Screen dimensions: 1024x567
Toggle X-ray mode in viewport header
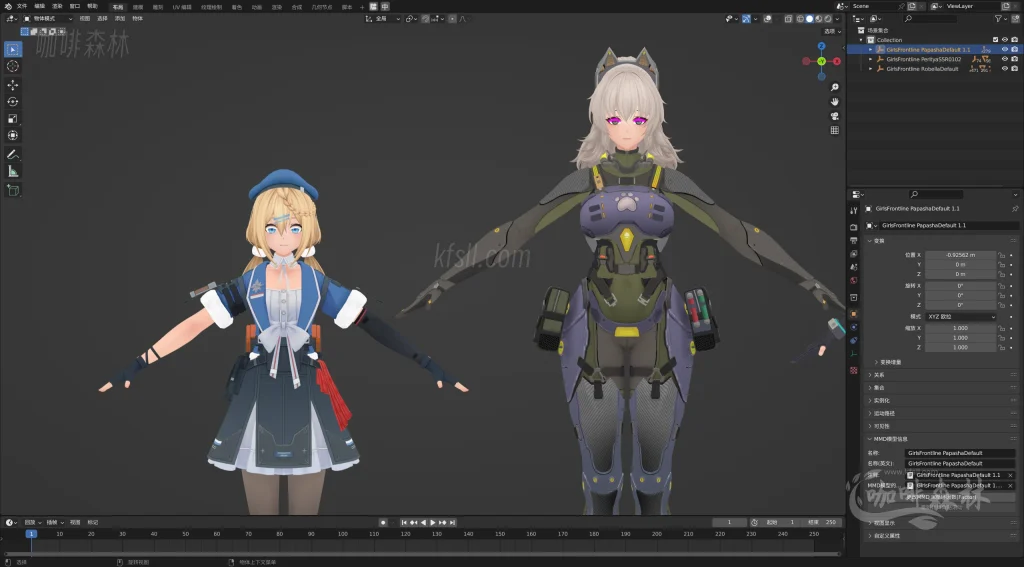[788, 19]
